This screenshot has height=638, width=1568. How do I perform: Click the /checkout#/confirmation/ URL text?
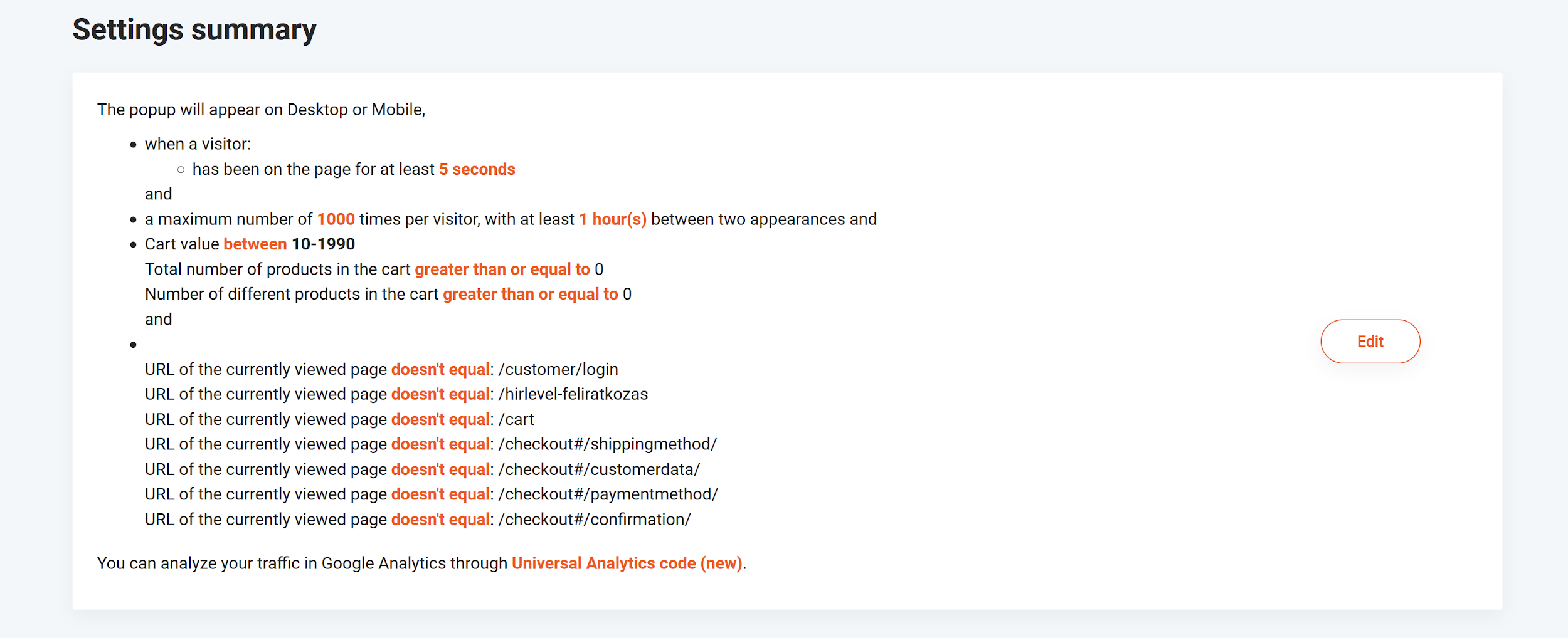(x=595, y=520)
